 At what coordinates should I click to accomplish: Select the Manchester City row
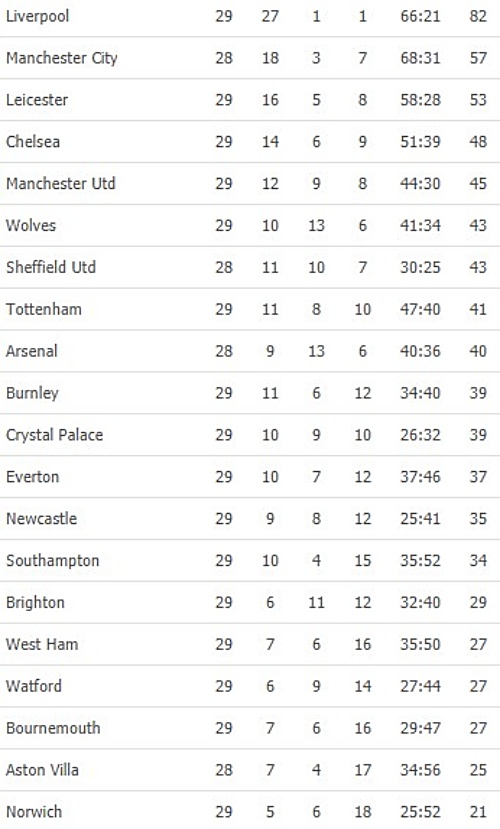250,58
